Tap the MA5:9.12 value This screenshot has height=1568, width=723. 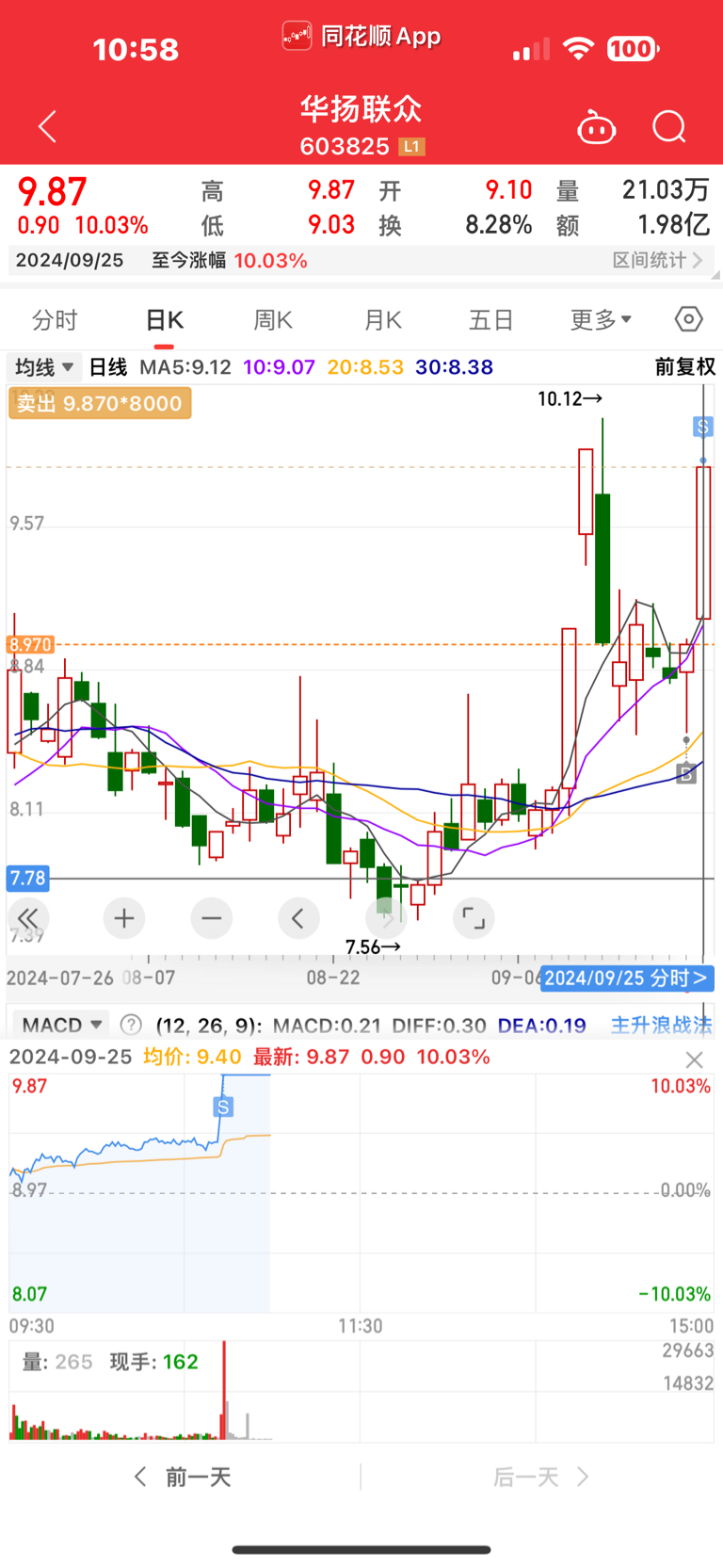(185, 367)
